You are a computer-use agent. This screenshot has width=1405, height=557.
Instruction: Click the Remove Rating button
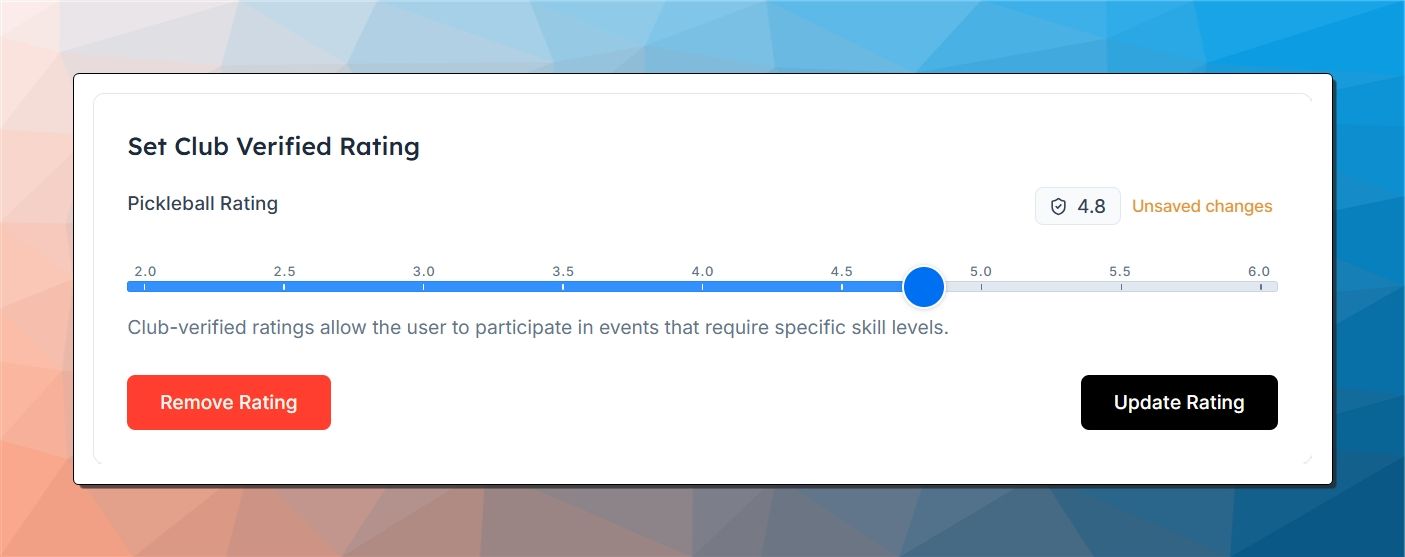(229, 402)
